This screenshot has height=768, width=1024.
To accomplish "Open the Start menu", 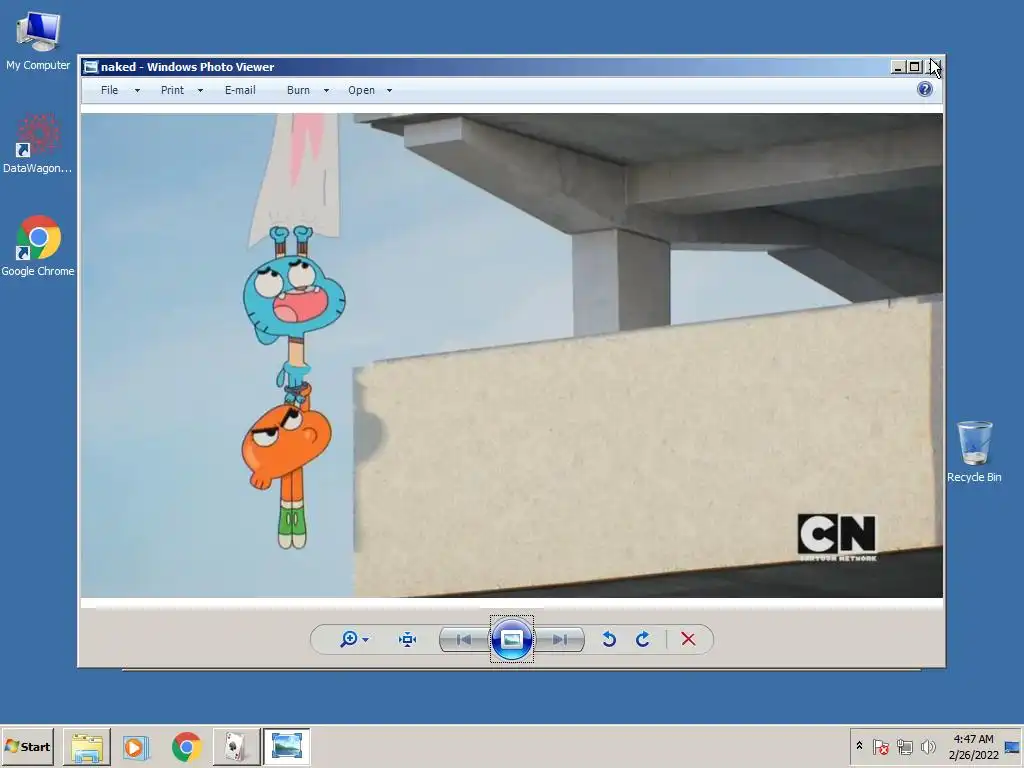I will point(27,746).
